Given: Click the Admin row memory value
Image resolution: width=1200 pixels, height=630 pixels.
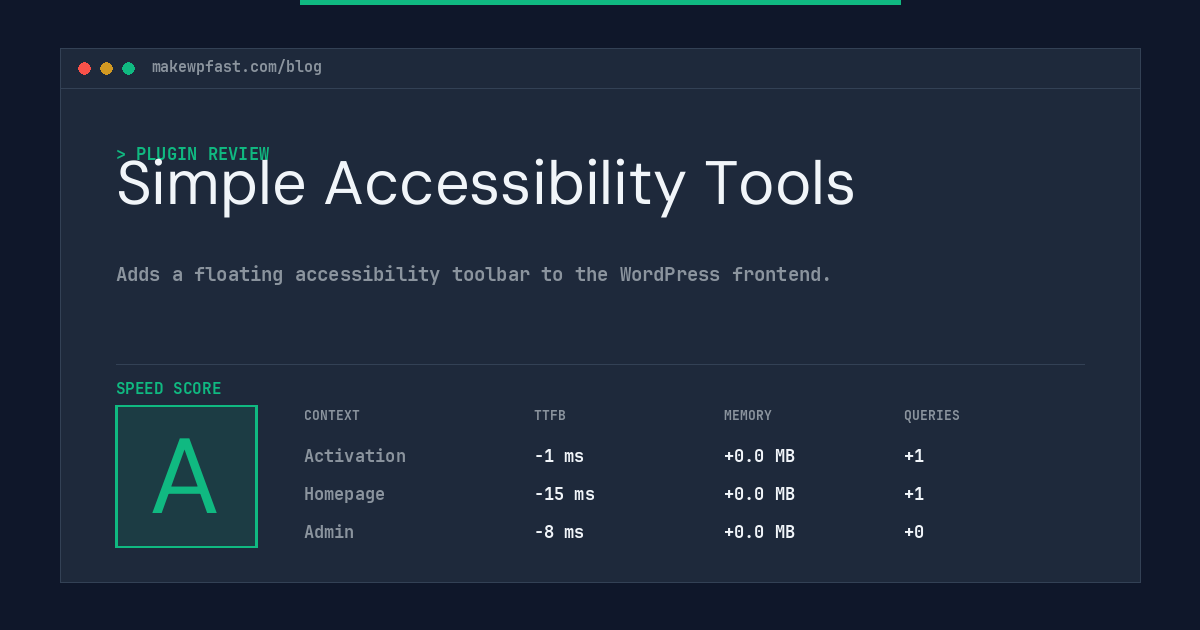Looking at the screenshot, I should pyautogui.click(x=759, y=532).
